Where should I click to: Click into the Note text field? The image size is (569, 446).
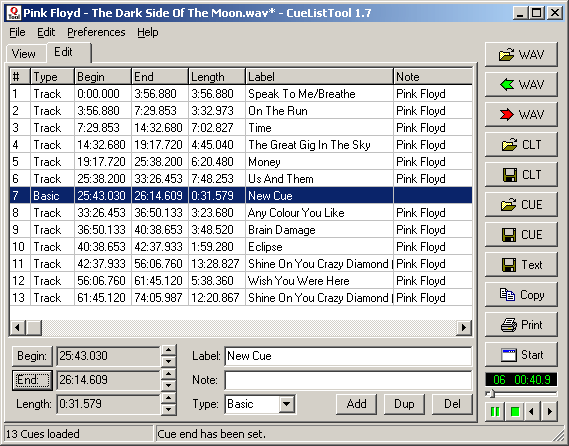(x=348, y=380)
